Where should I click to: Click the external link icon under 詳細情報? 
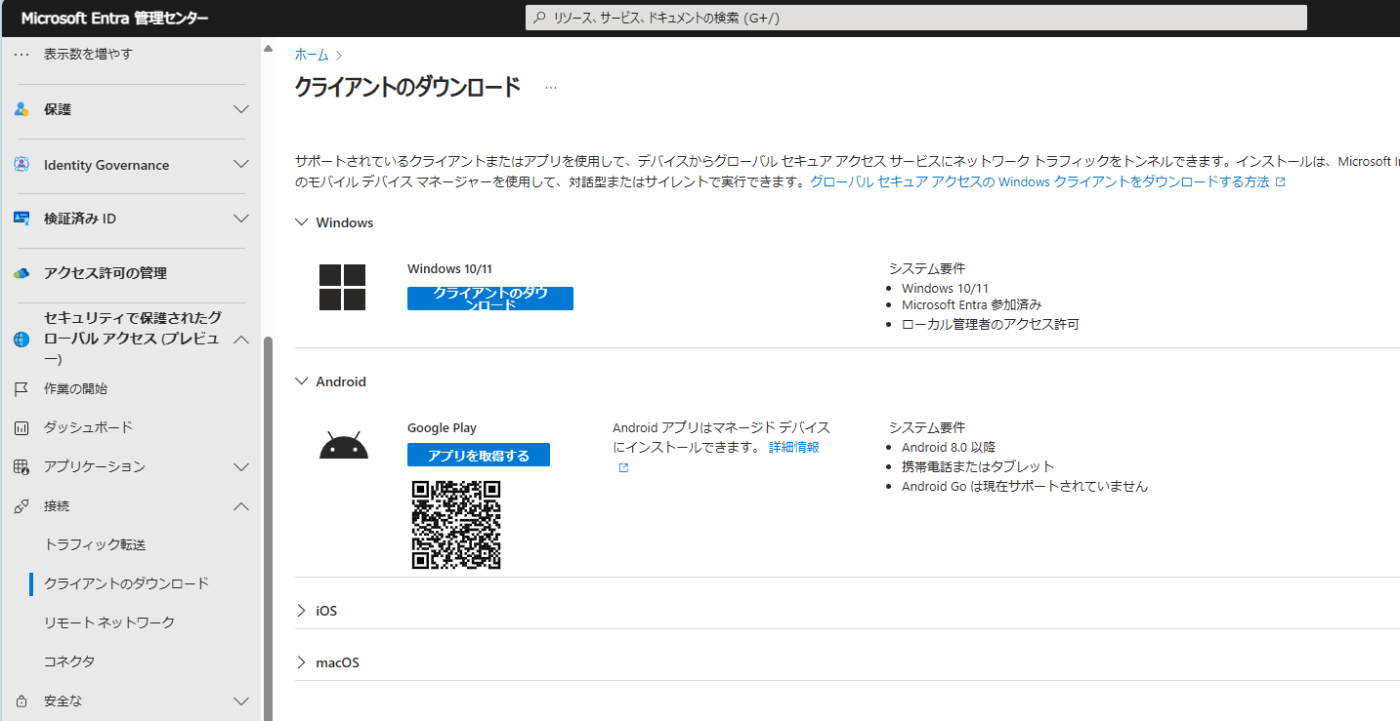click(623, 467)
